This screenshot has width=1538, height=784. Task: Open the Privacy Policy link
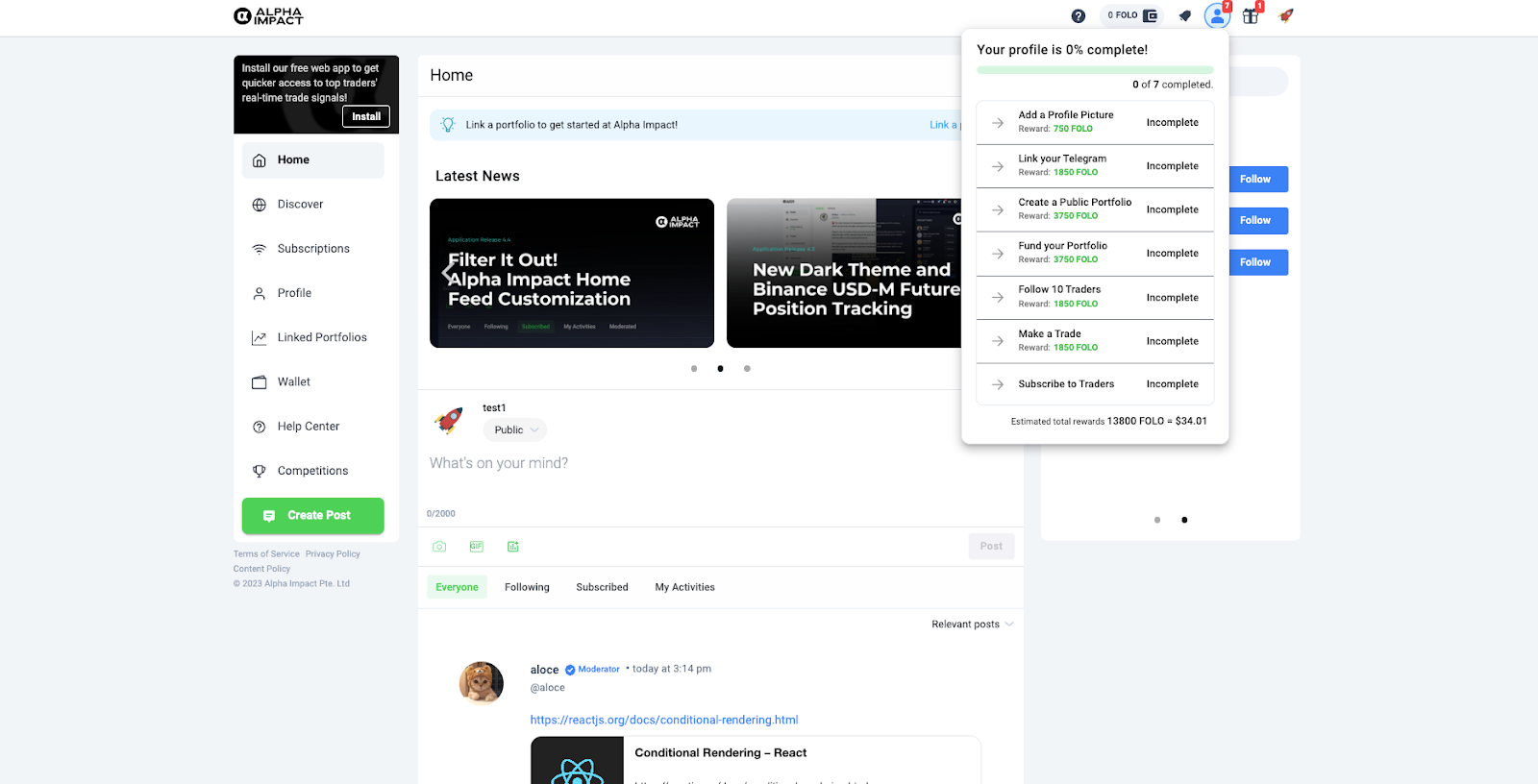[x=333, y=554]
